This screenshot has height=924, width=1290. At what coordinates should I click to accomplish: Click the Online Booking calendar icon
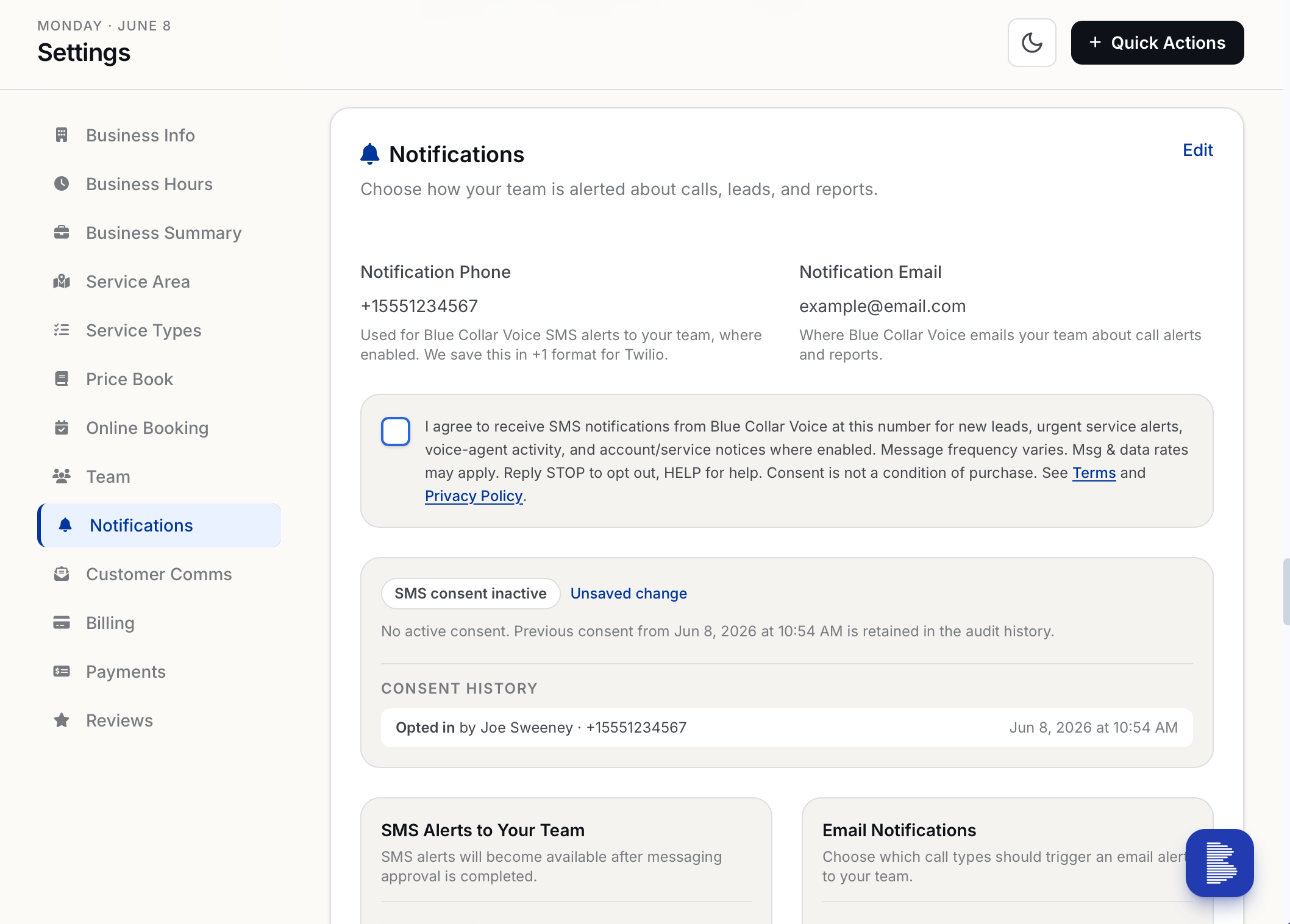pyautogui.click(x=62, y=427)
